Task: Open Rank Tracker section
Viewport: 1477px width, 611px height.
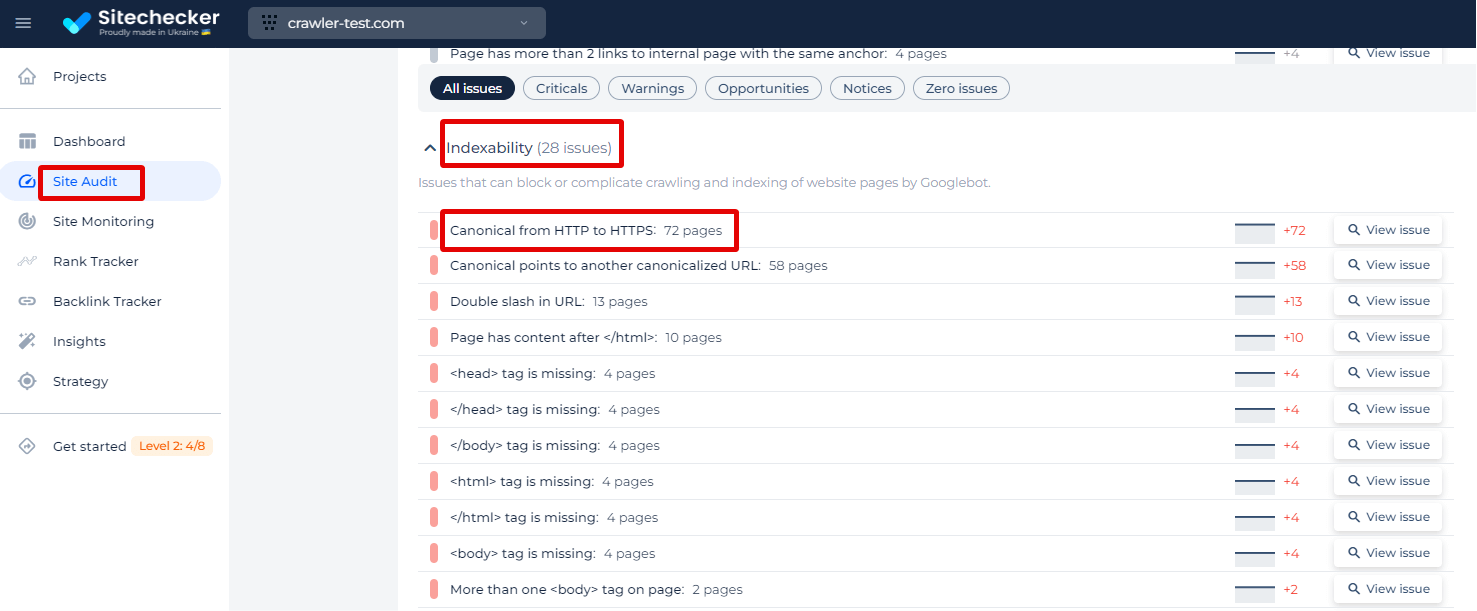Action: click(96, 261)
